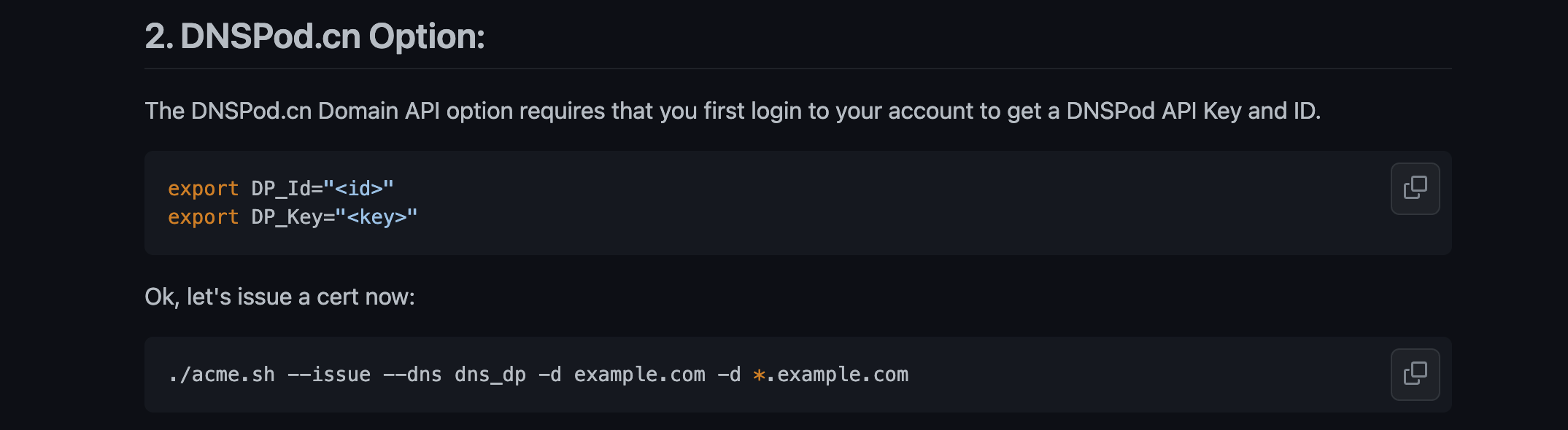Click the --dns flag in the command
The width and height of the screenshot is (1568, 430).
412,375
